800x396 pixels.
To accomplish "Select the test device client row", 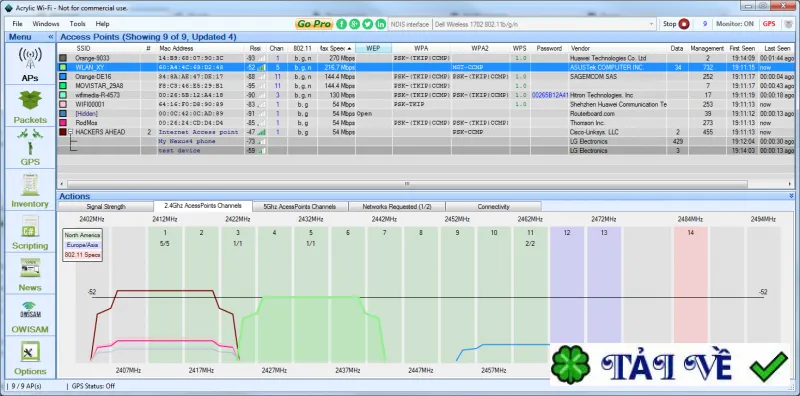I will tap(426, 151).
